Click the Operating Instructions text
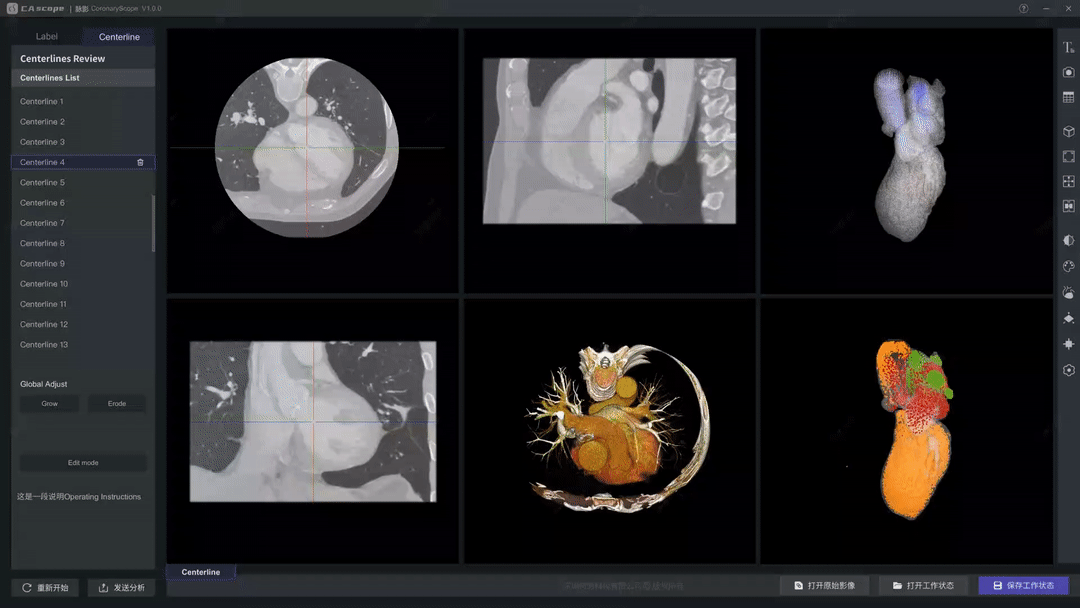1080x608 pixels. pyautogui.click(x=79, y=496)
